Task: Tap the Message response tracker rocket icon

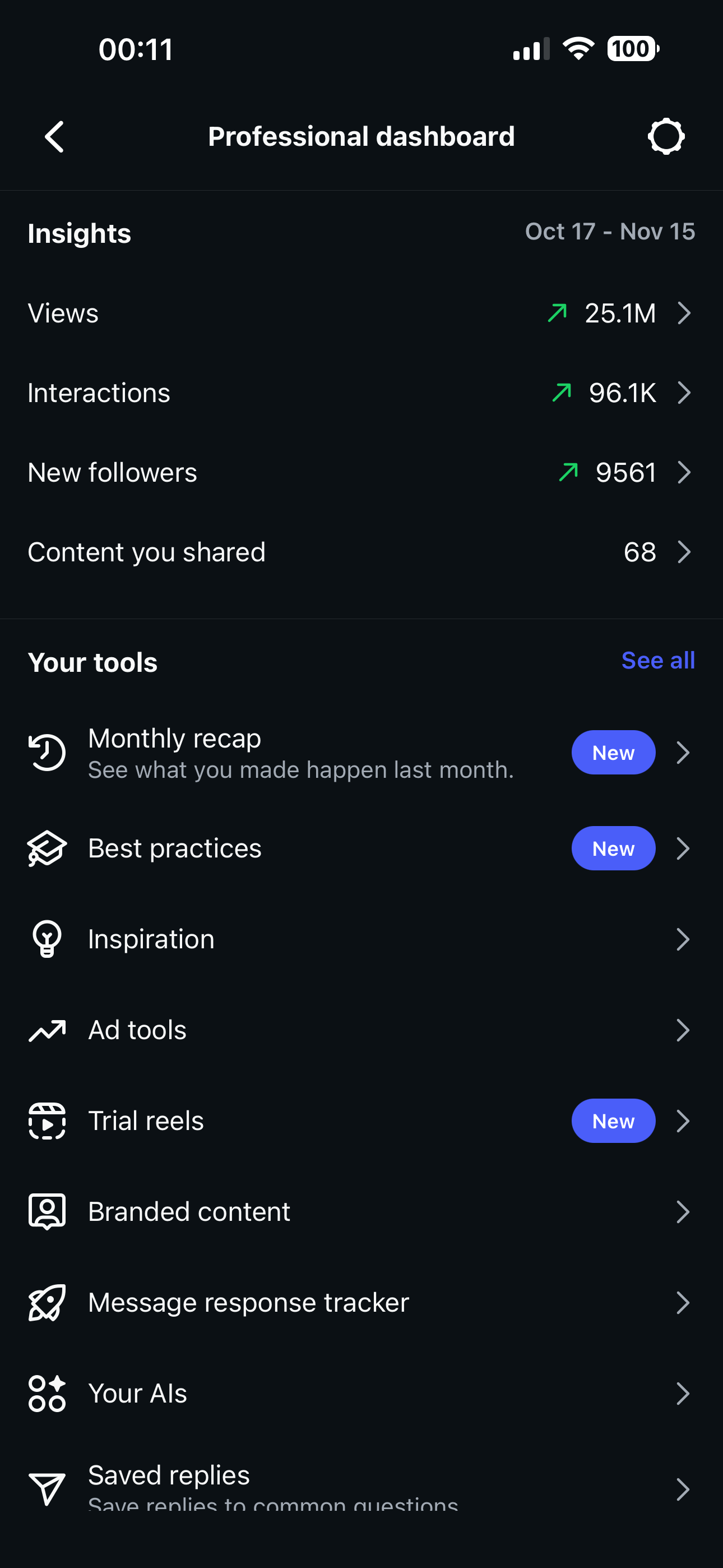Action: point(47,1303)
